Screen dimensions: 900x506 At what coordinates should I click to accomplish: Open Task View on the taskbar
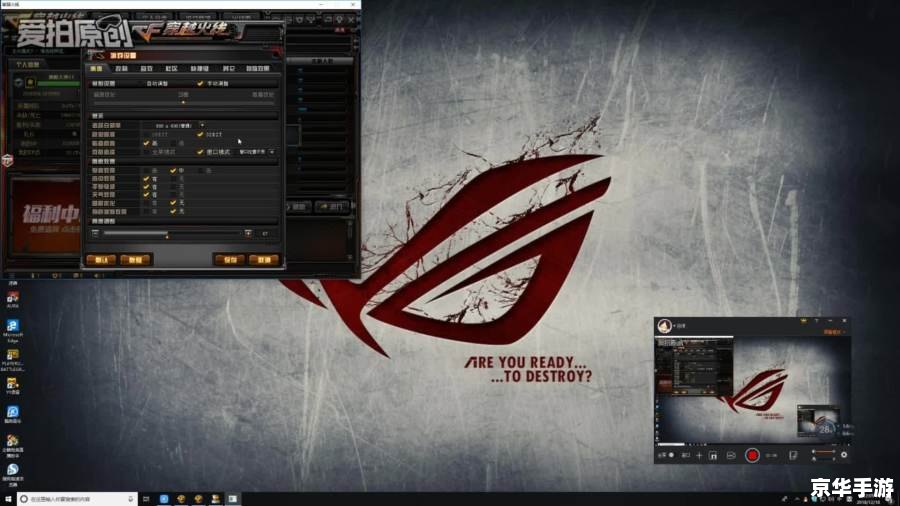(x=146, y=499)
